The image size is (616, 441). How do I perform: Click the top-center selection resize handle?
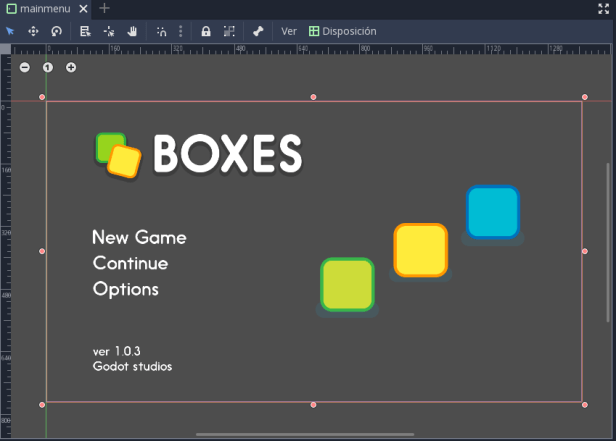point(313,97)
